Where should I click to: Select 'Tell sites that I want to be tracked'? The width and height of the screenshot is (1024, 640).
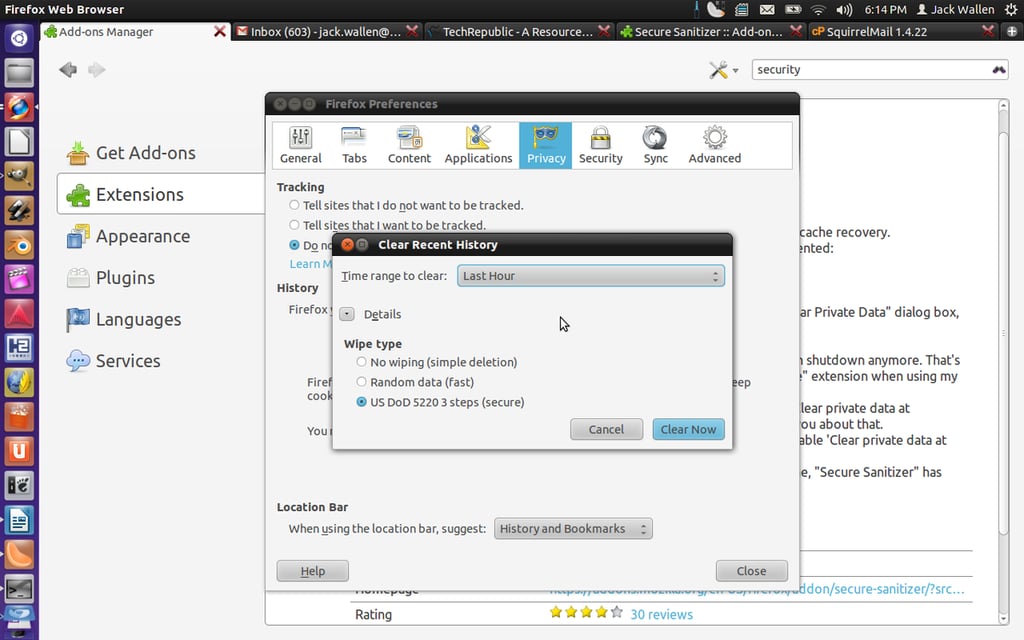pyautogui.click(x=294, y=225)
